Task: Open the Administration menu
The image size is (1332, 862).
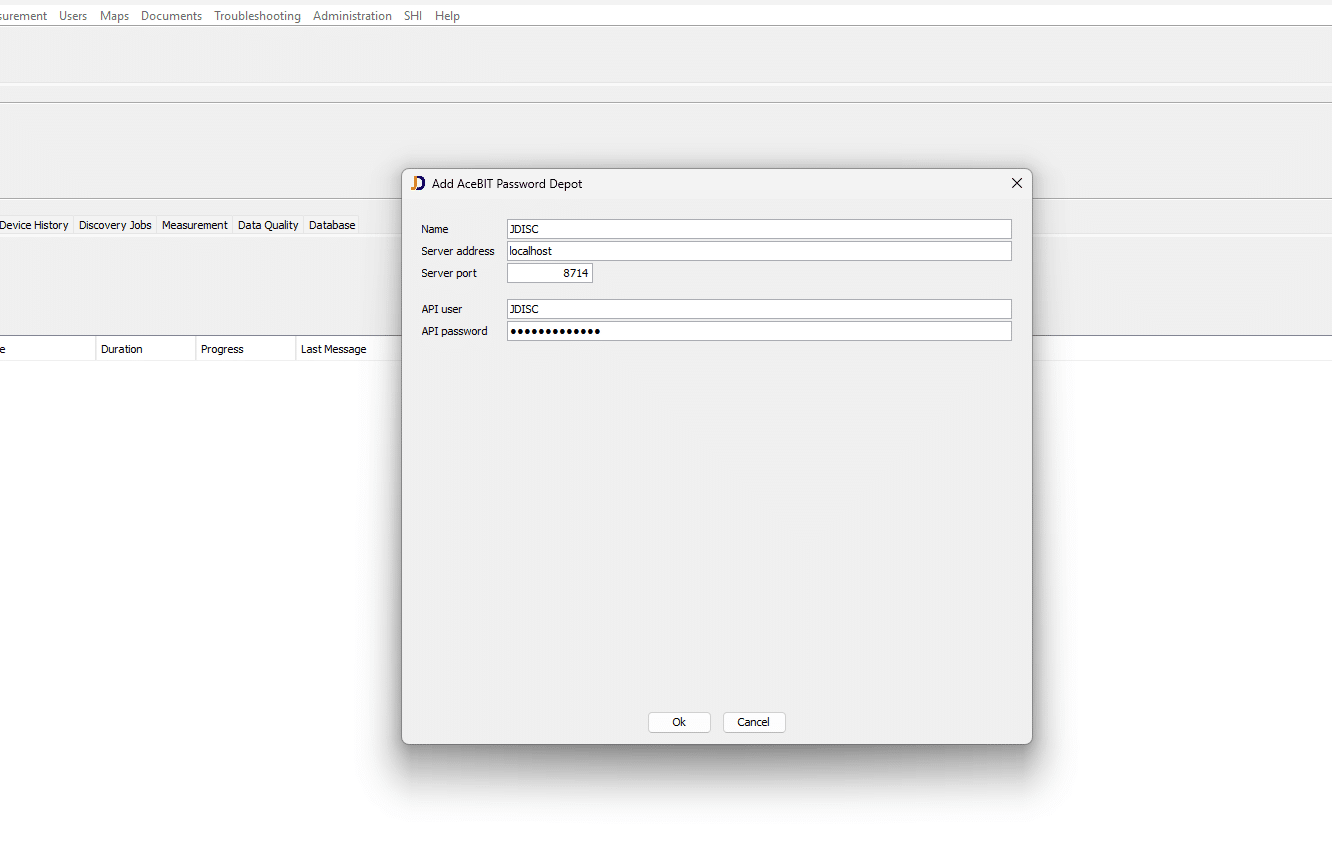Action: (352, 16)
